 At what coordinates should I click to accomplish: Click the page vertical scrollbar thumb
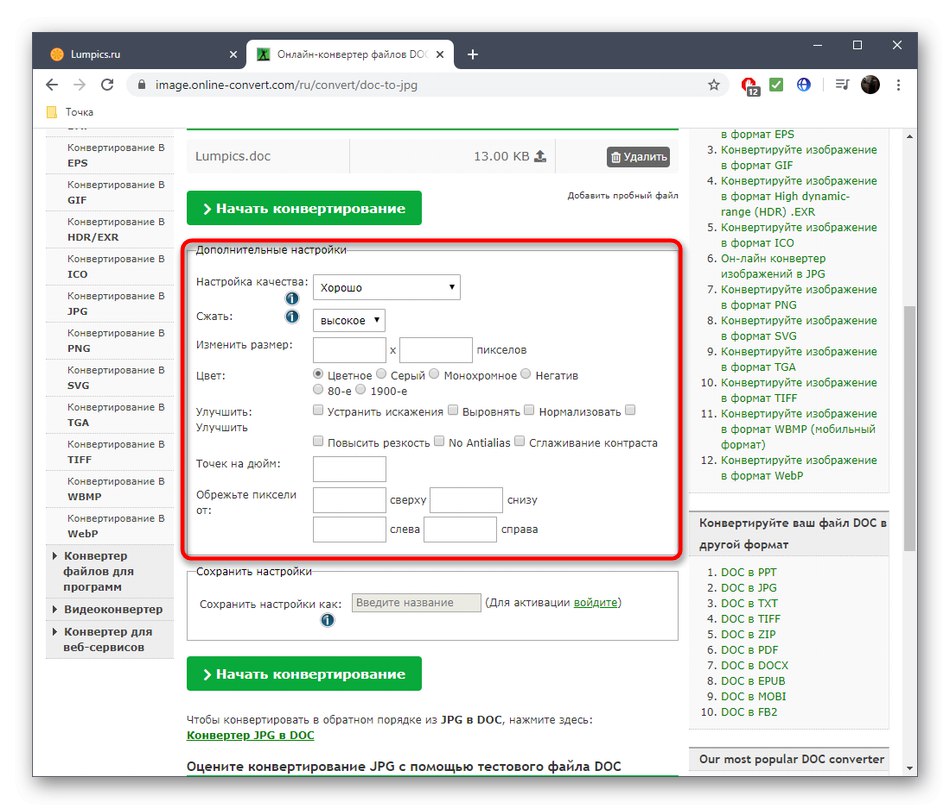point(909,428)
